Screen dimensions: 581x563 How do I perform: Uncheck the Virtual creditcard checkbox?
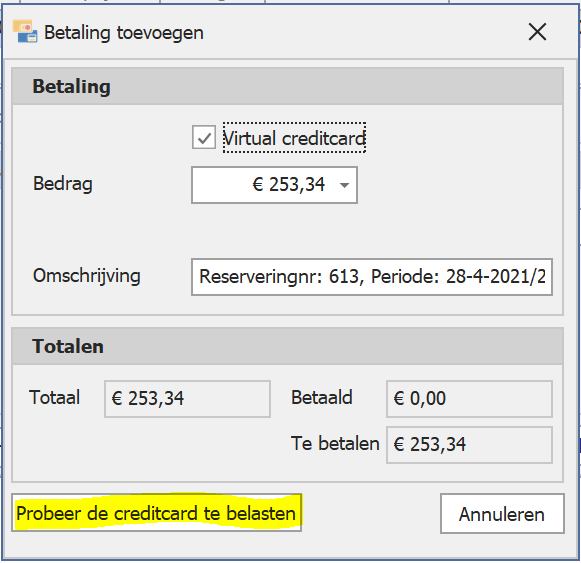click(x=204, y=138)
